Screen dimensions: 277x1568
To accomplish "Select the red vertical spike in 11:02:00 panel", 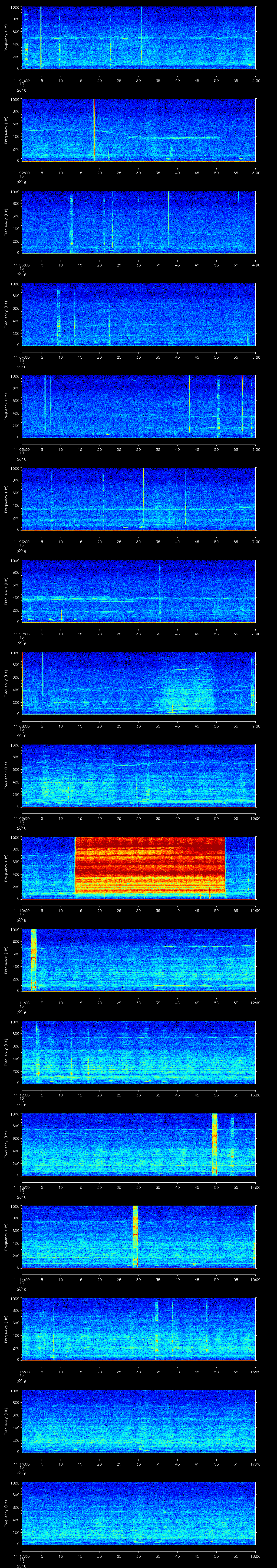I will click(x=94, y=130).
